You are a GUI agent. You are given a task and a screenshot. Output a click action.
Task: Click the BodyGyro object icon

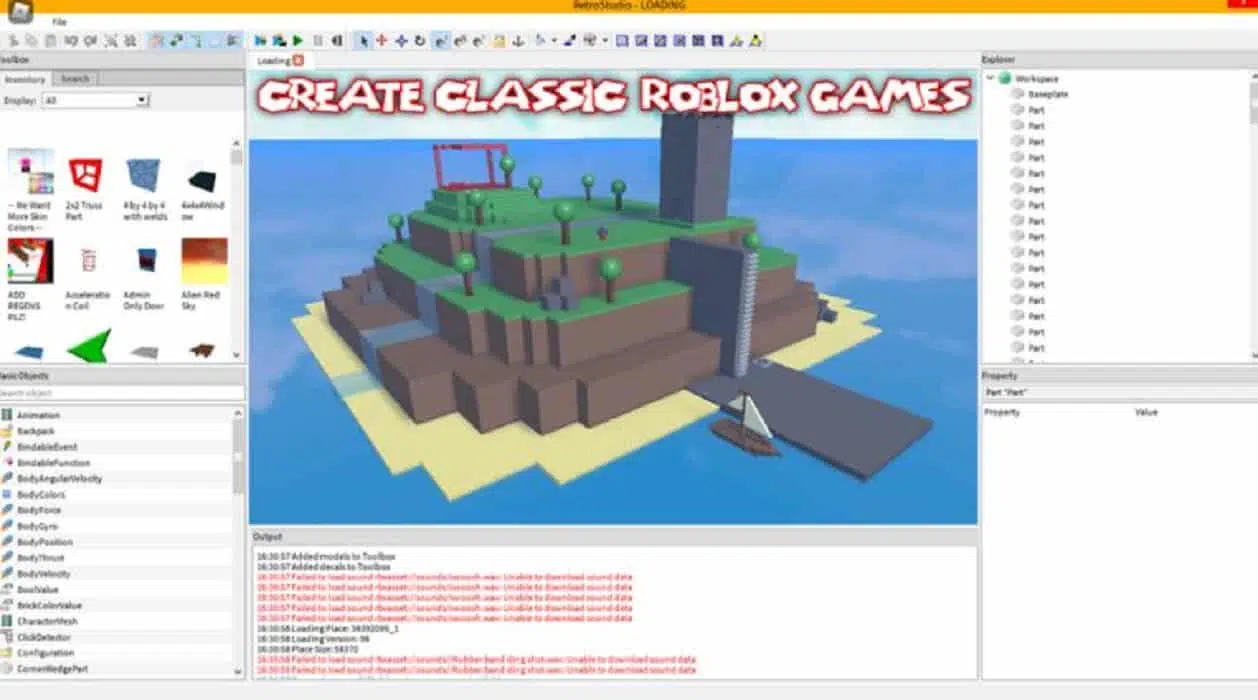pyautogui.click(x=7, y=526)
